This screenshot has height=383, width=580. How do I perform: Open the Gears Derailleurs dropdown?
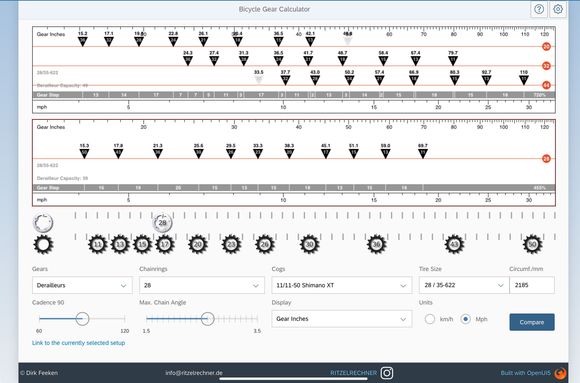(x=82, y=285)
